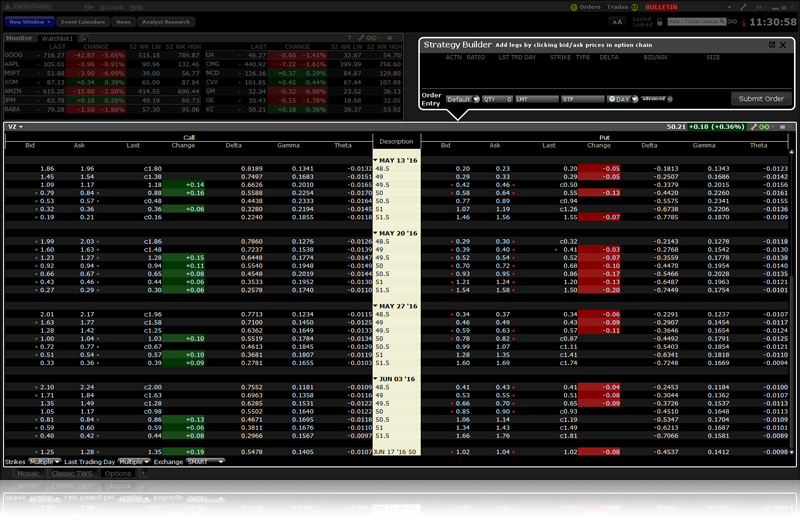Open the DAY time-in-force dropdown
The height and width of the screenshot is (520, 800).
622,99
